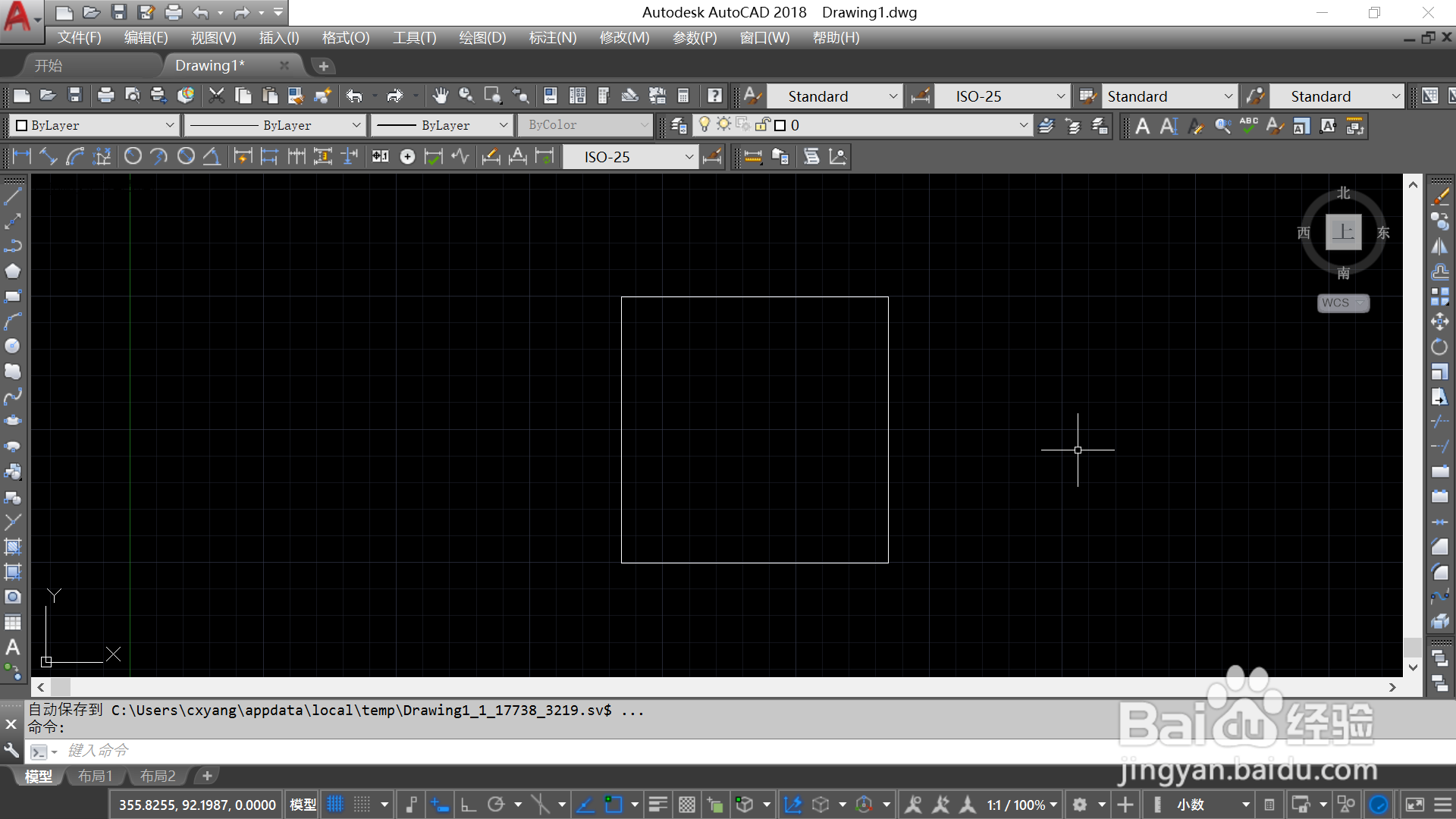Click the Pan hand icon

point(440,96)
